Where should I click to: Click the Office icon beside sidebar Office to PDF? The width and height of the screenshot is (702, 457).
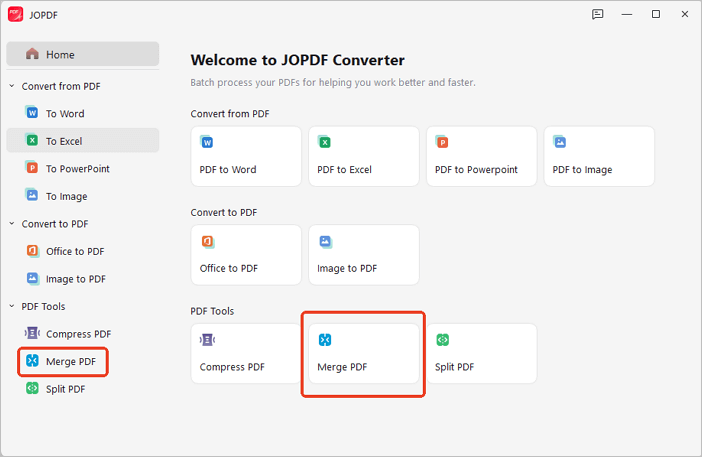point(32,251)
